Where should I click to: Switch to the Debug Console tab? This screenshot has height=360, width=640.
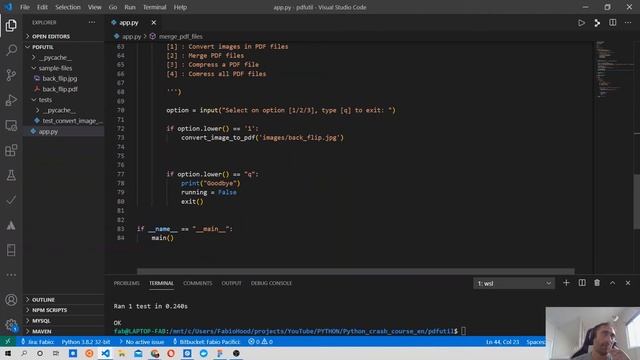(271, 283)
